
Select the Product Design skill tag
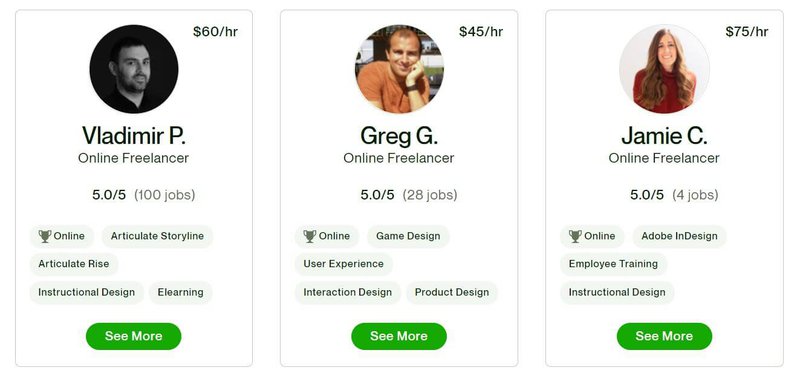click(452, 292)
